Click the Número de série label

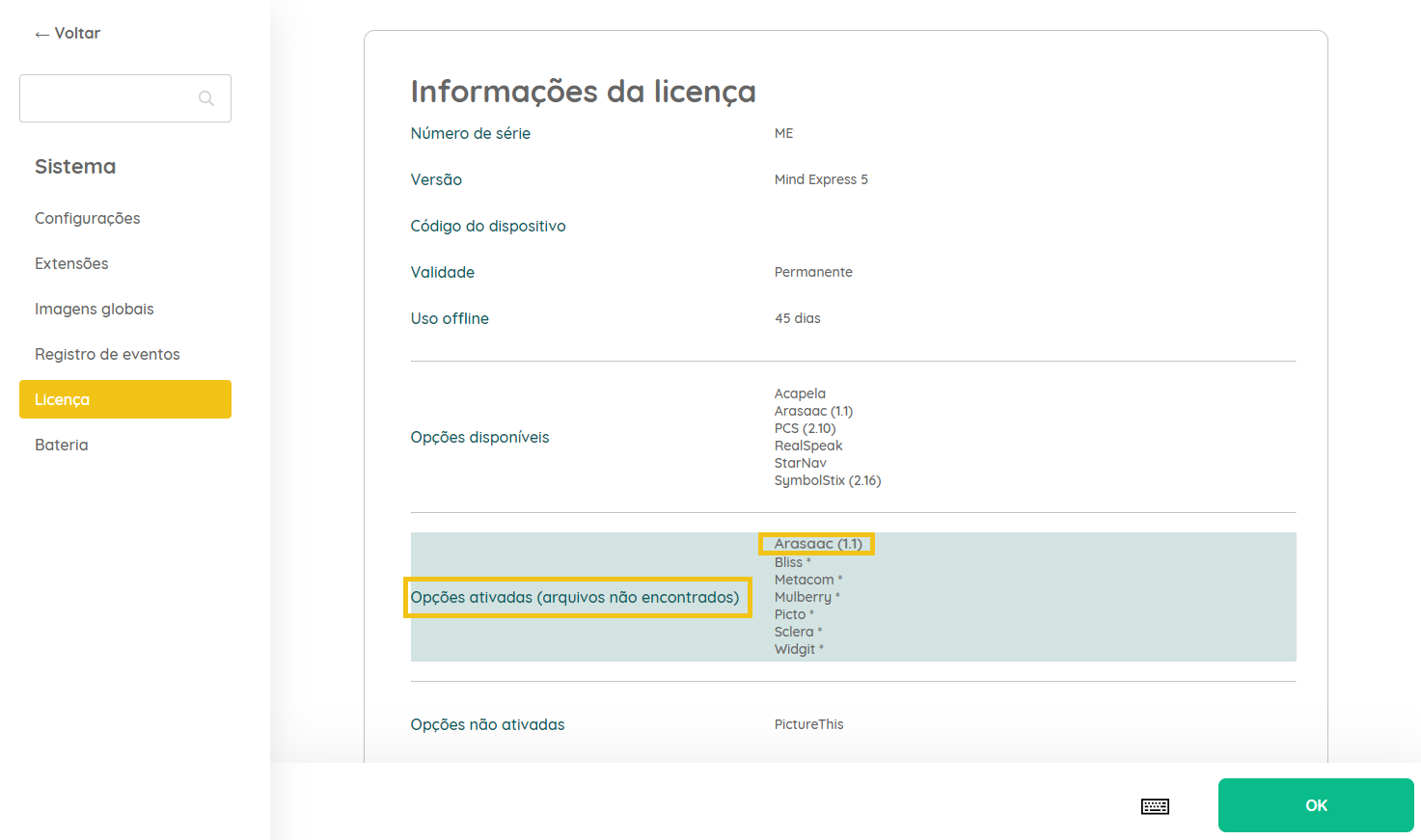tap(471, 133)
